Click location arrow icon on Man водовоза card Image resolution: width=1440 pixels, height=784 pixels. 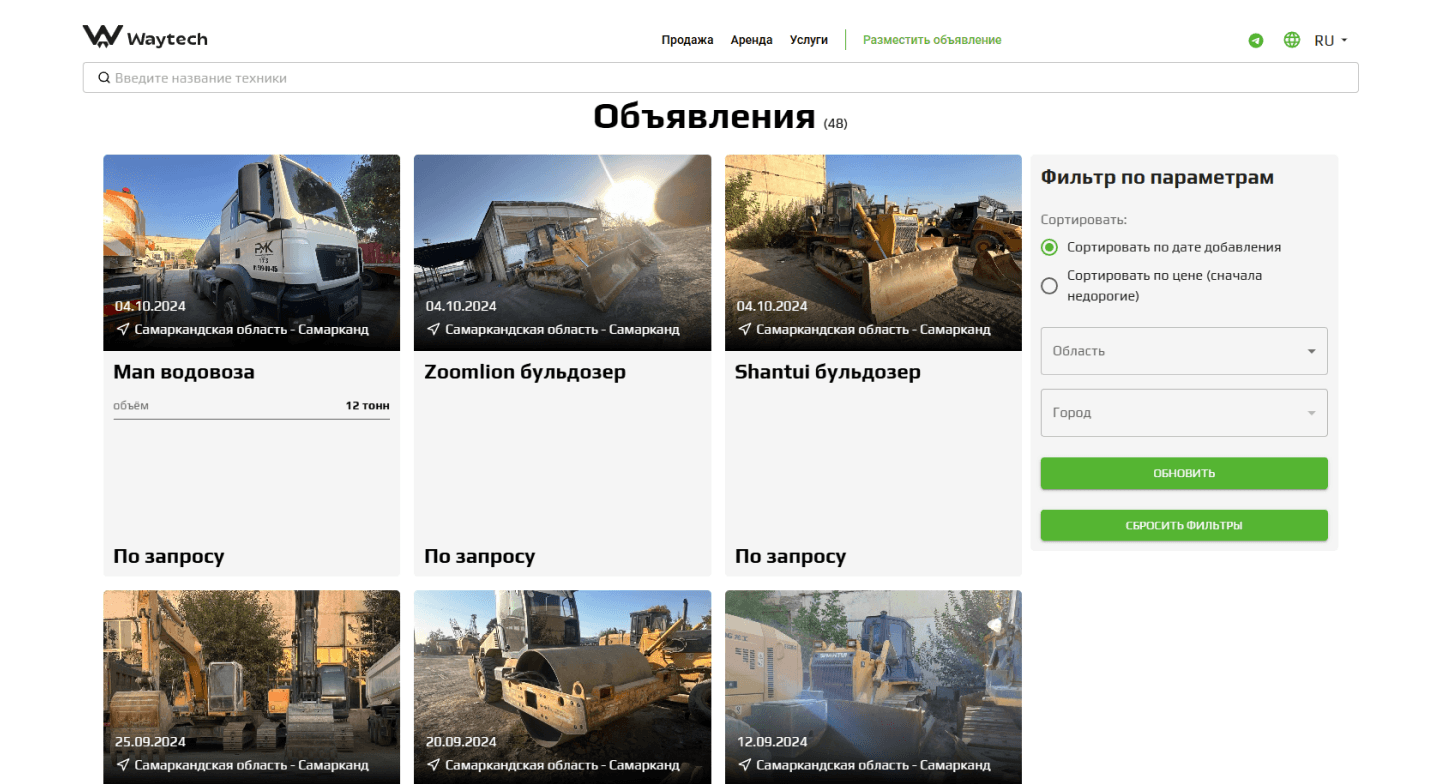(x=122, y=329)
